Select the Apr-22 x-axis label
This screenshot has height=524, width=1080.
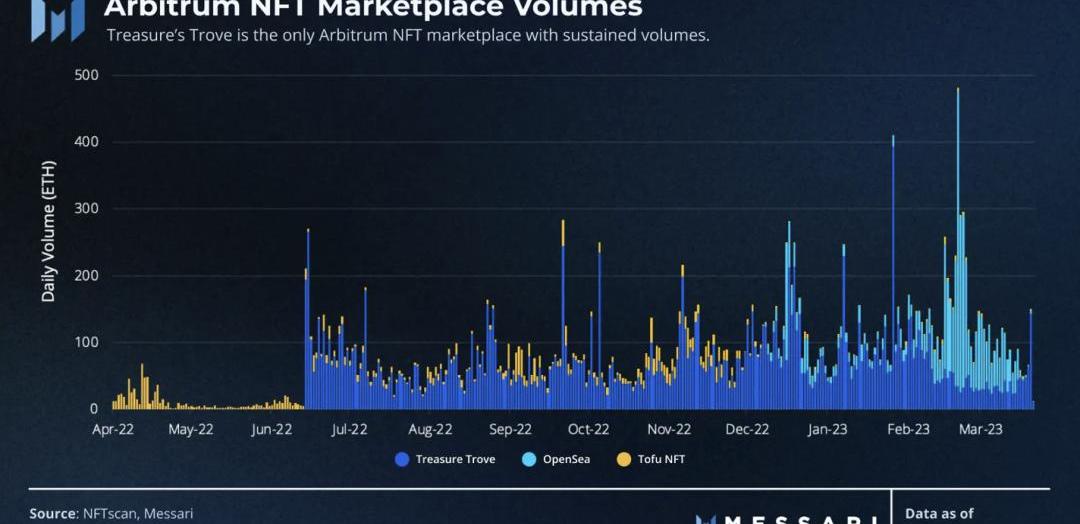[x=111, y=430]
